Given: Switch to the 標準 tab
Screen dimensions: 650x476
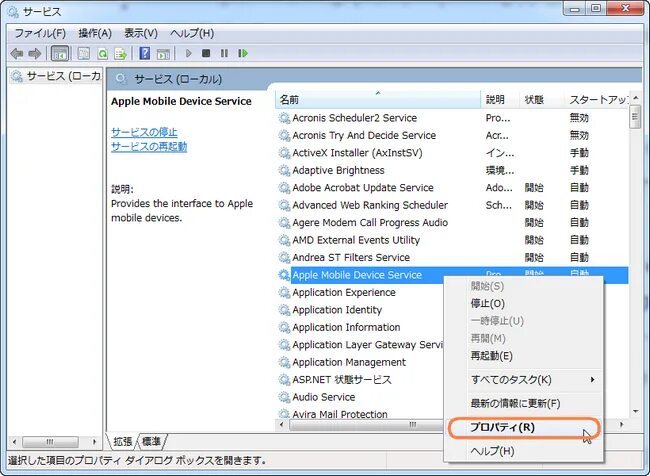Looking at the screenshot, I should tap(151, 442).
